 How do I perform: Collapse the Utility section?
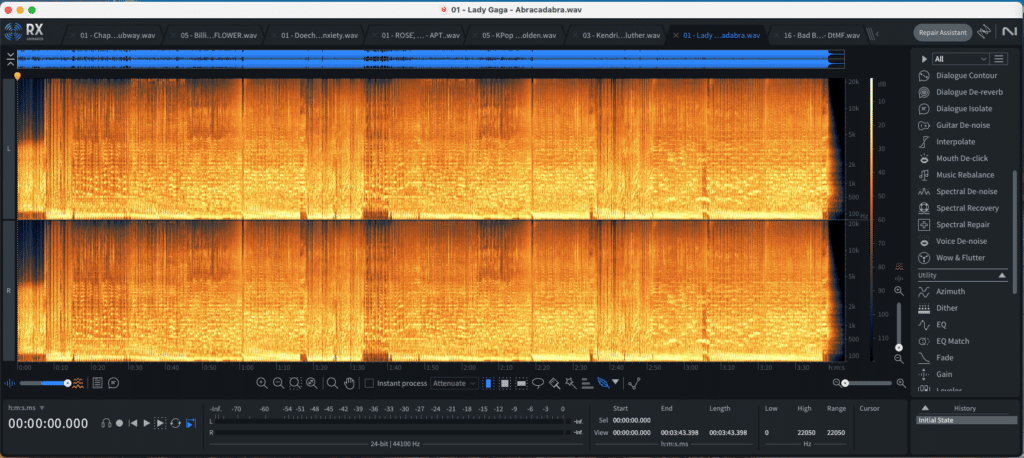click(x=1002, y=276)
